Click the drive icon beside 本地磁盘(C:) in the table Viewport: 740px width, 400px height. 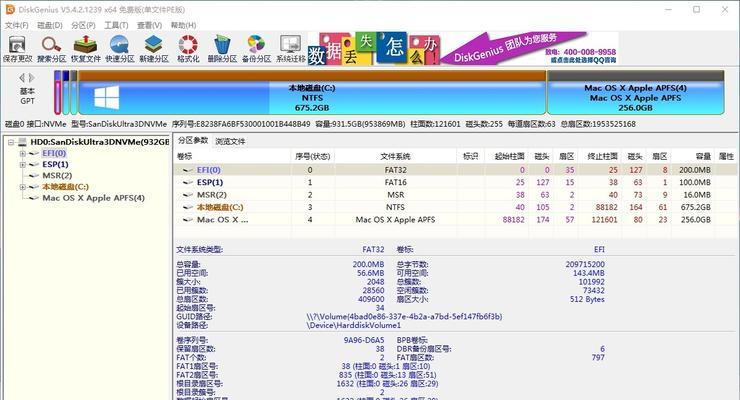tap(188, 207)
